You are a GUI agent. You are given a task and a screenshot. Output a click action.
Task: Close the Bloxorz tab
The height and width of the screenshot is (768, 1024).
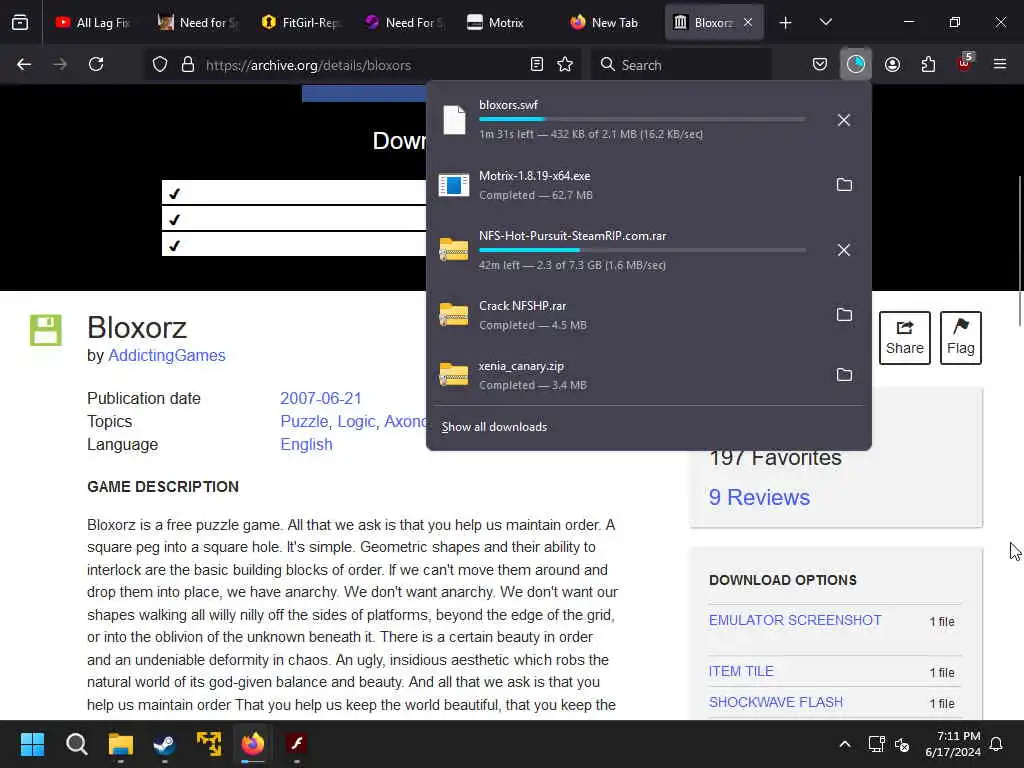click(748, 23)
